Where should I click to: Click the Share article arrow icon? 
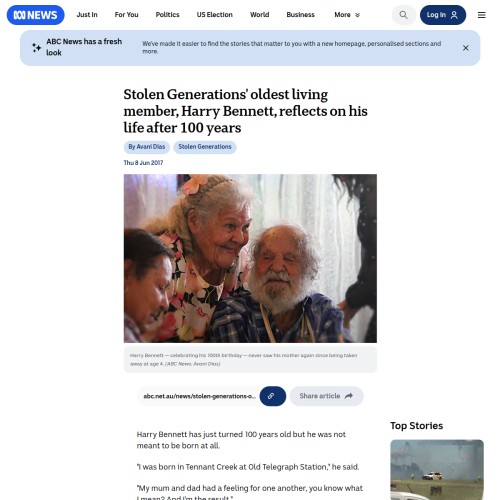(x=349, y=396)
